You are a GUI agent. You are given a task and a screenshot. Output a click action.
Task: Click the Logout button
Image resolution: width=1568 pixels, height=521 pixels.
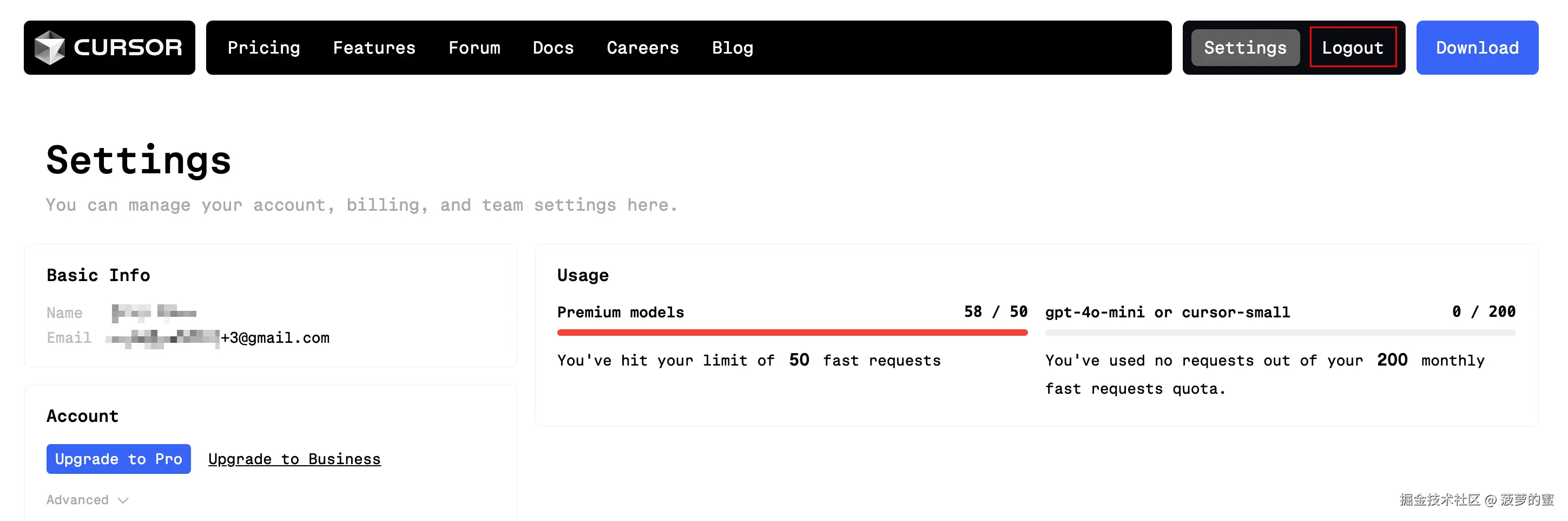(x=1352, y=48)
